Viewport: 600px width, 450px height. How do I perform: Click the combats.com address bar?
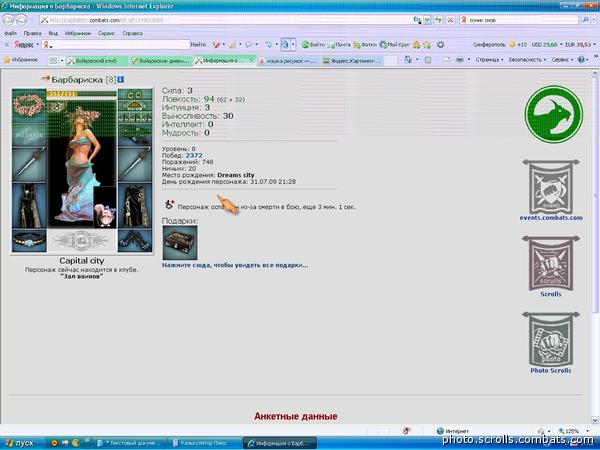pyautogui.click(x=226, y=20)
